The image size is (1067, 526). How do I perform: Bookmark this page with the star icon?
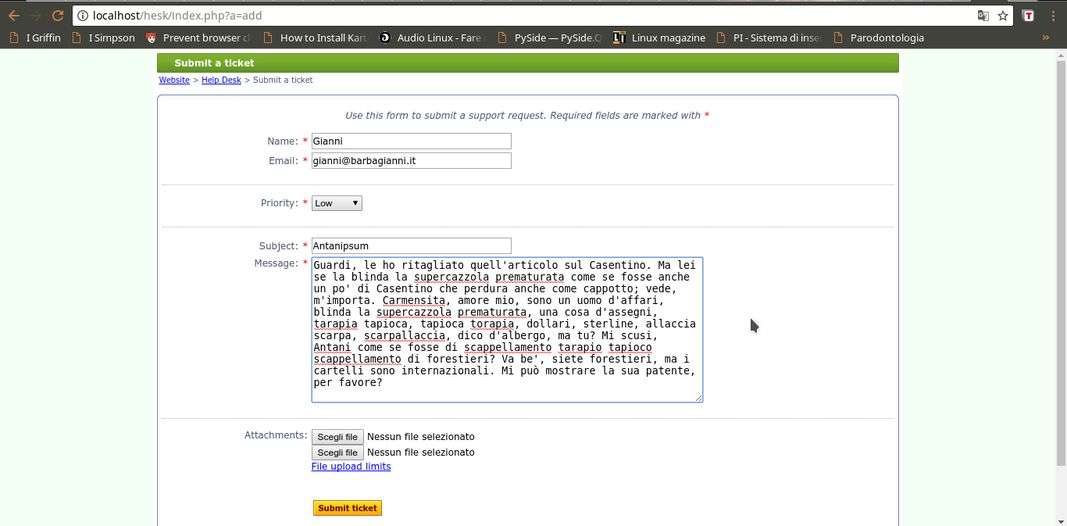coord(1002,16)
